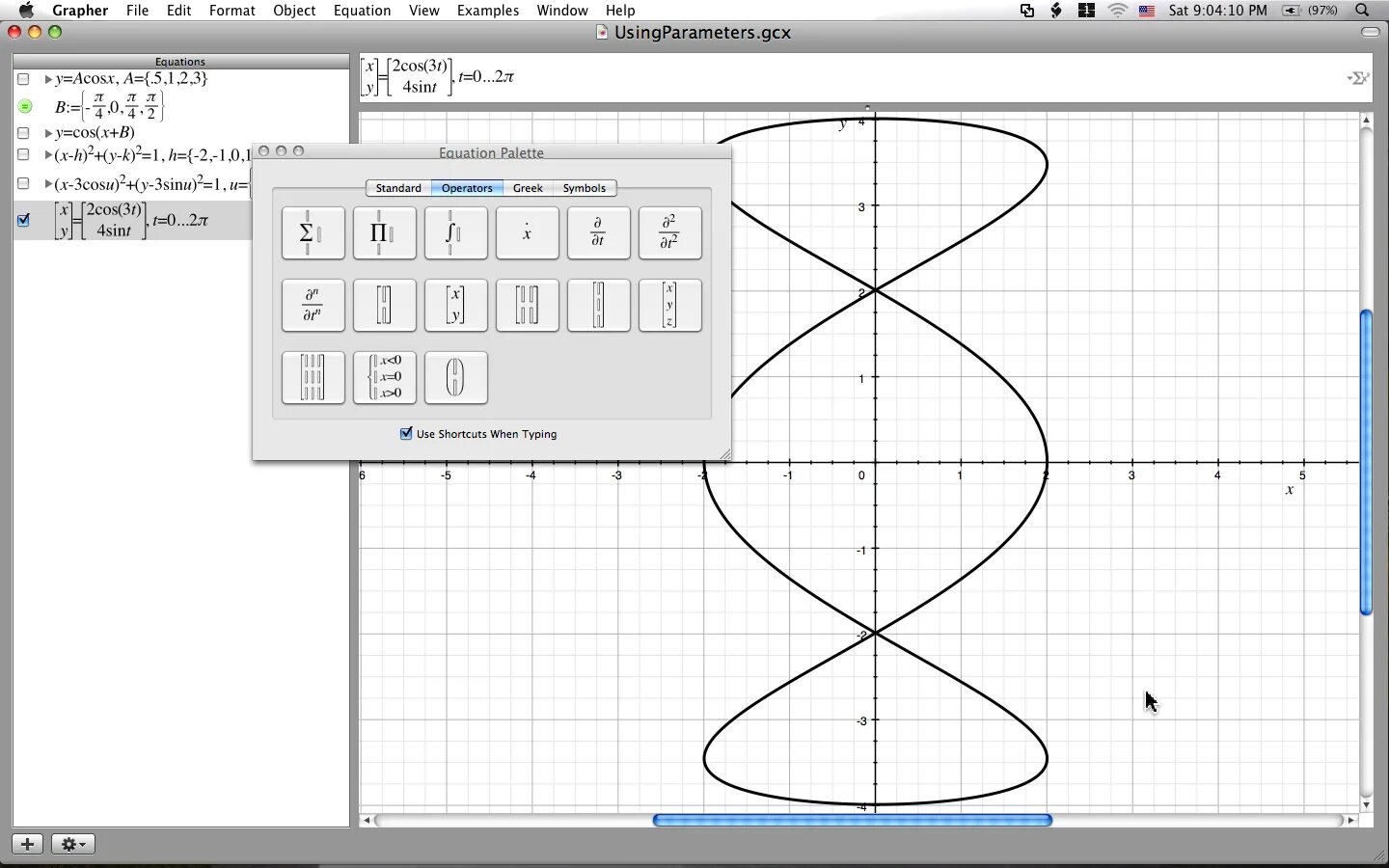
Task: Insert first partial derivative d/dt operator
Action: (598, 233)
